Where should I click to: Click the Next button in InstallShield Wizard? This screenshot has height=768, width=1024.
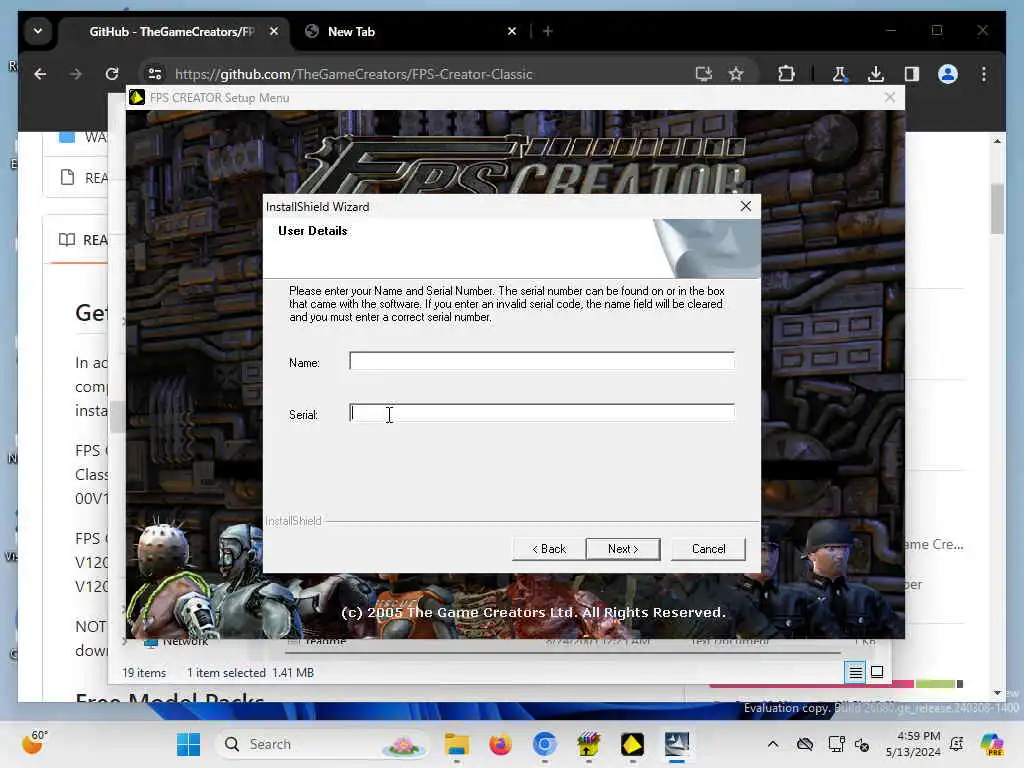pyautogui.click(x=622, y=549)
